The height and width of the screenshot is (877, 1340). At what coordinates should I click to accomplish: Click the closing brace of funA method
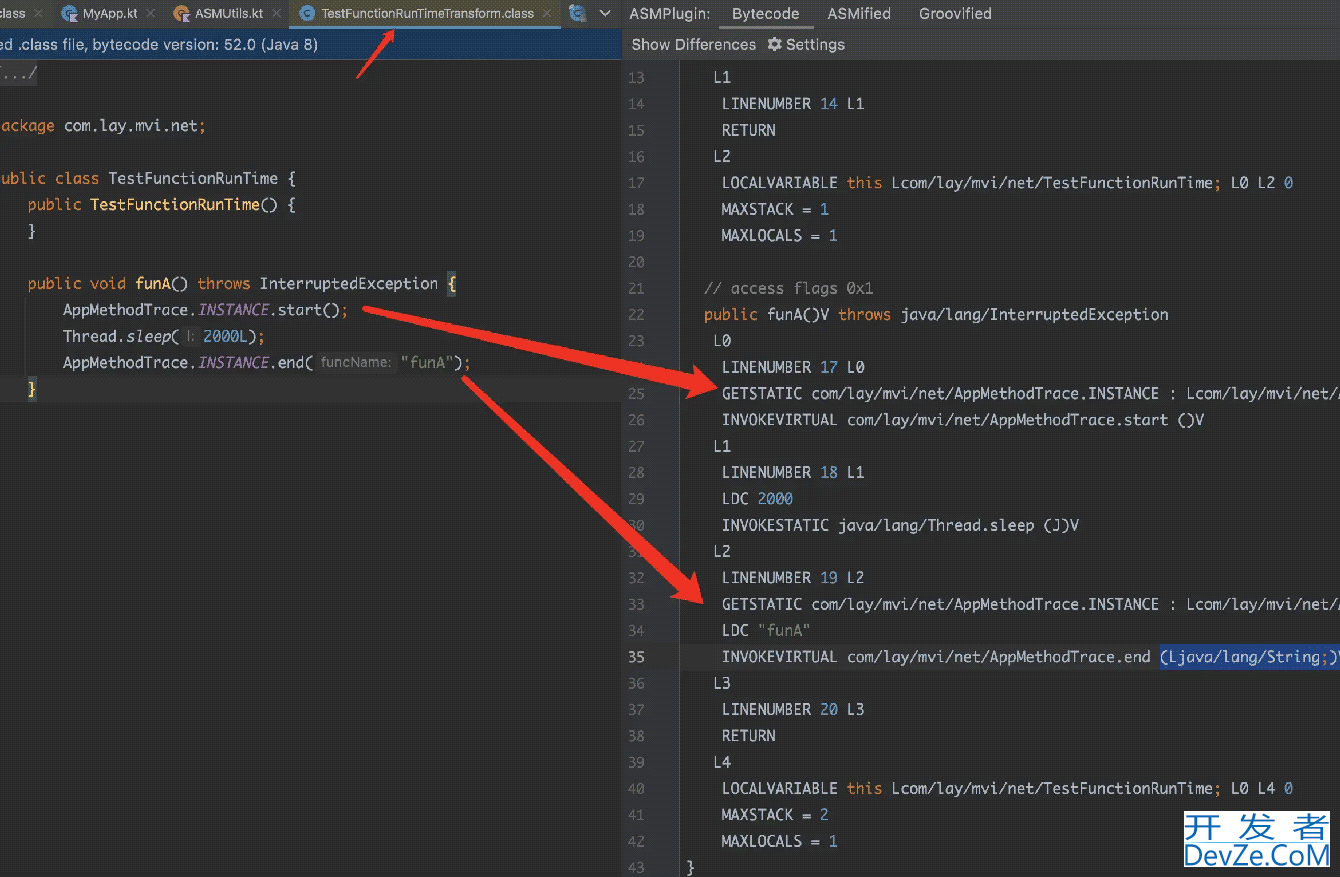coord(32,388)
